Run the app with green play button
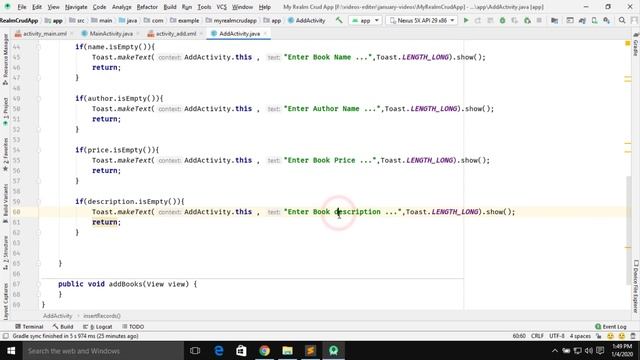Image resolution: width=640 pixels, height=360 pixels. (x=466, y=20)
